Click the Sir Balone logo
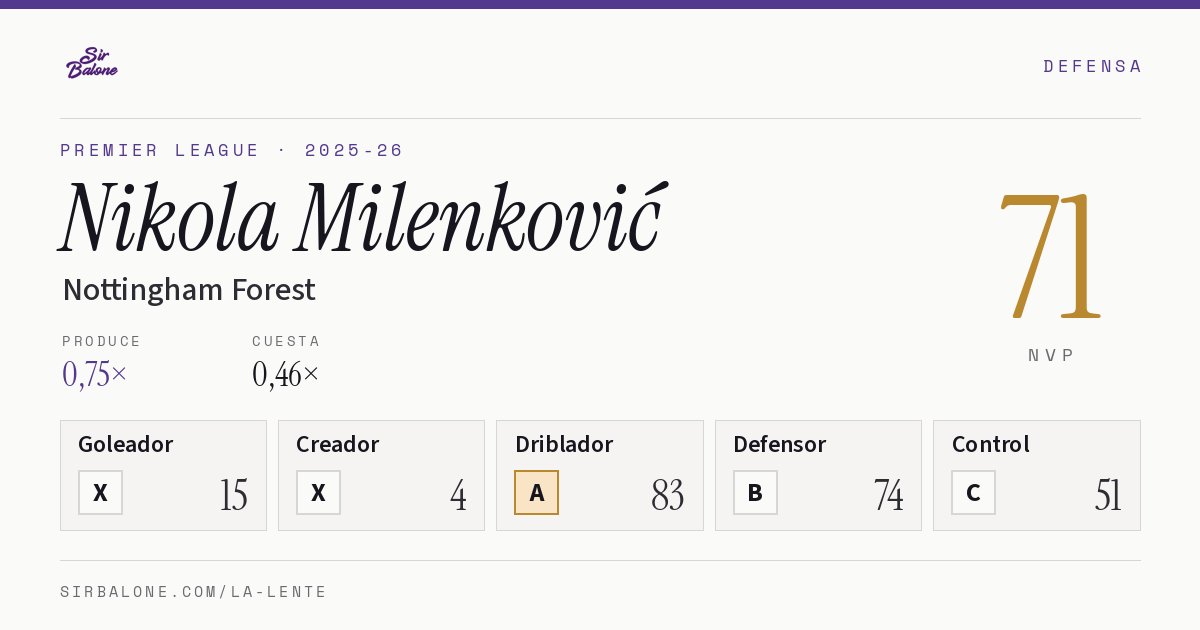Screen dimensions: 1200x630 point(92,63)
